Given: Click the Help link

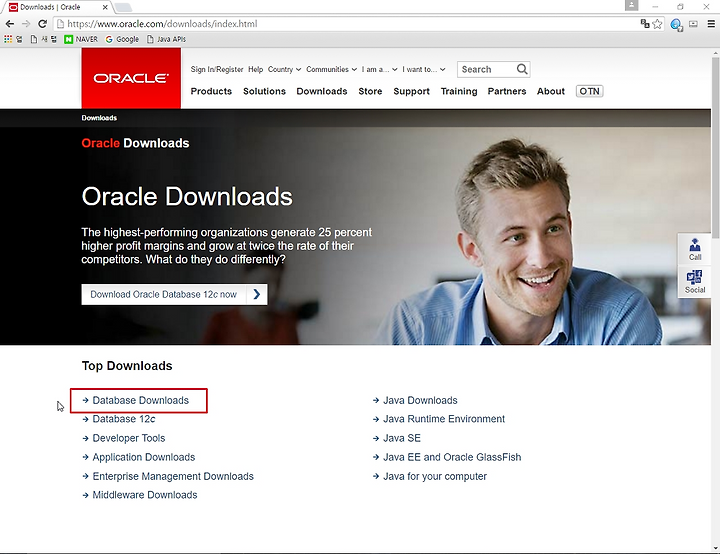Looking at the screenshot, I should 255,69.
